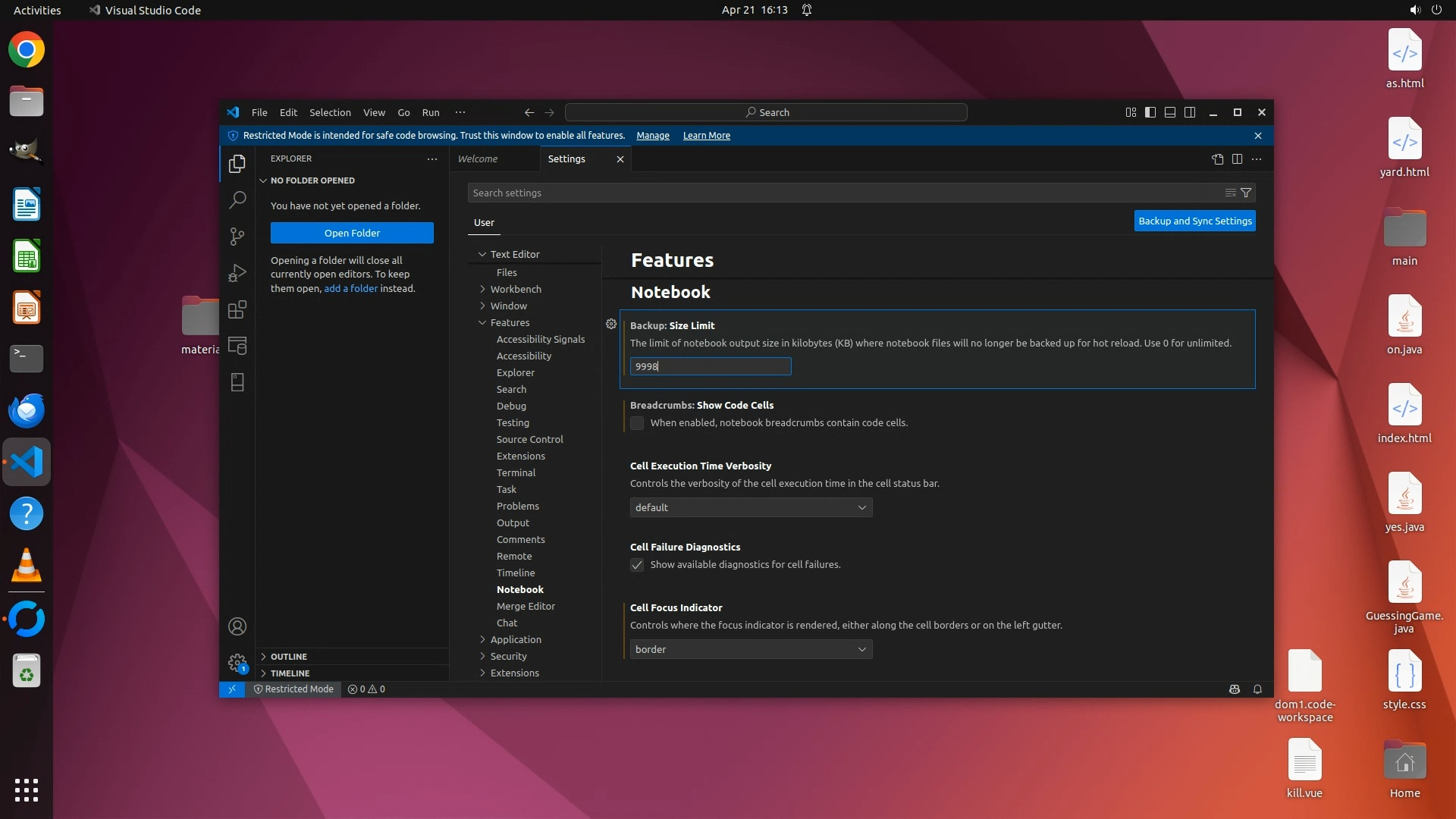Uncheck Cell Failure Diagnostics checkbox
This screenshot has height=819, width=1456.
637,565
